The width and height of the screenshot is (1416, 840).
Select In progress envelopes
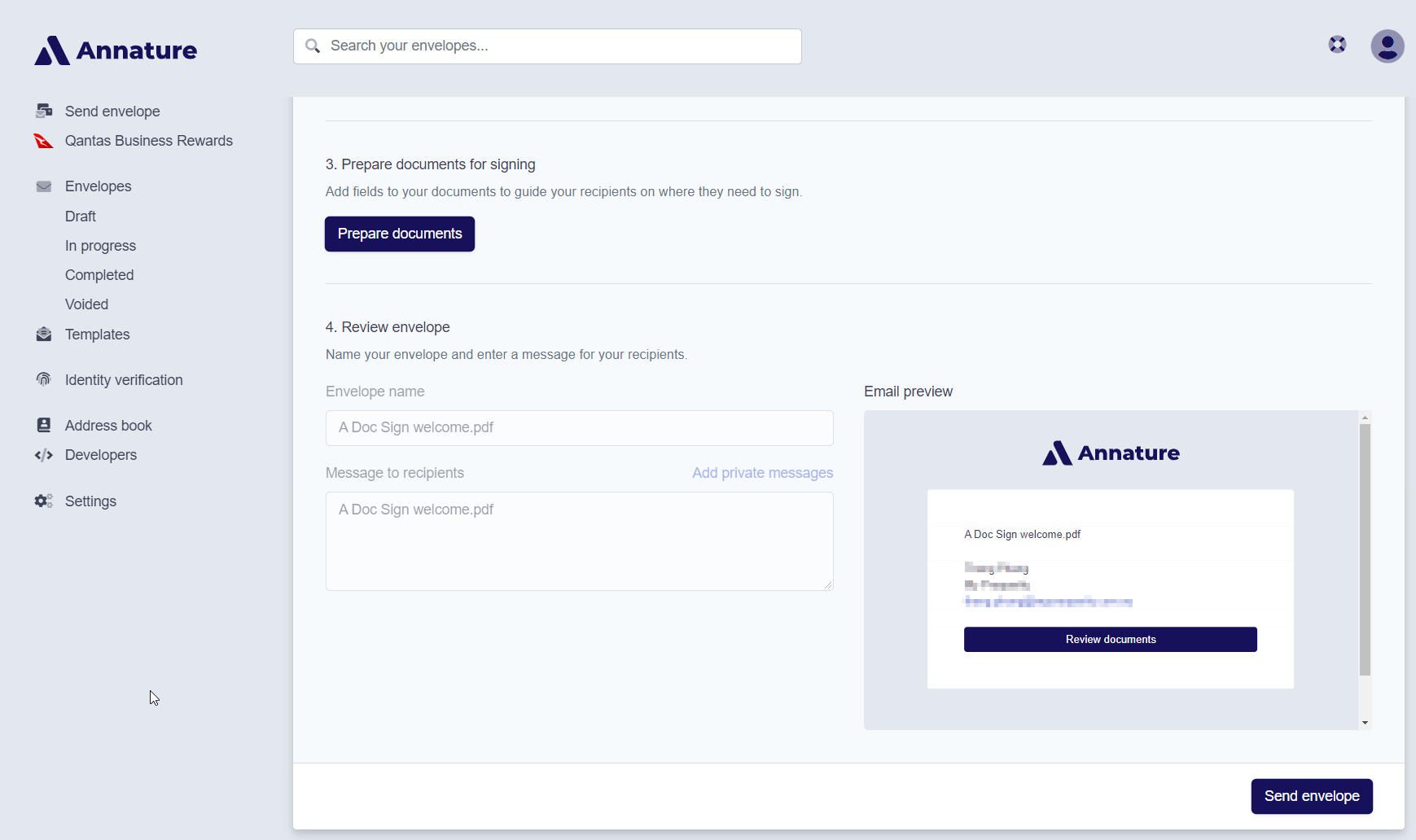(x=100, y=246)
